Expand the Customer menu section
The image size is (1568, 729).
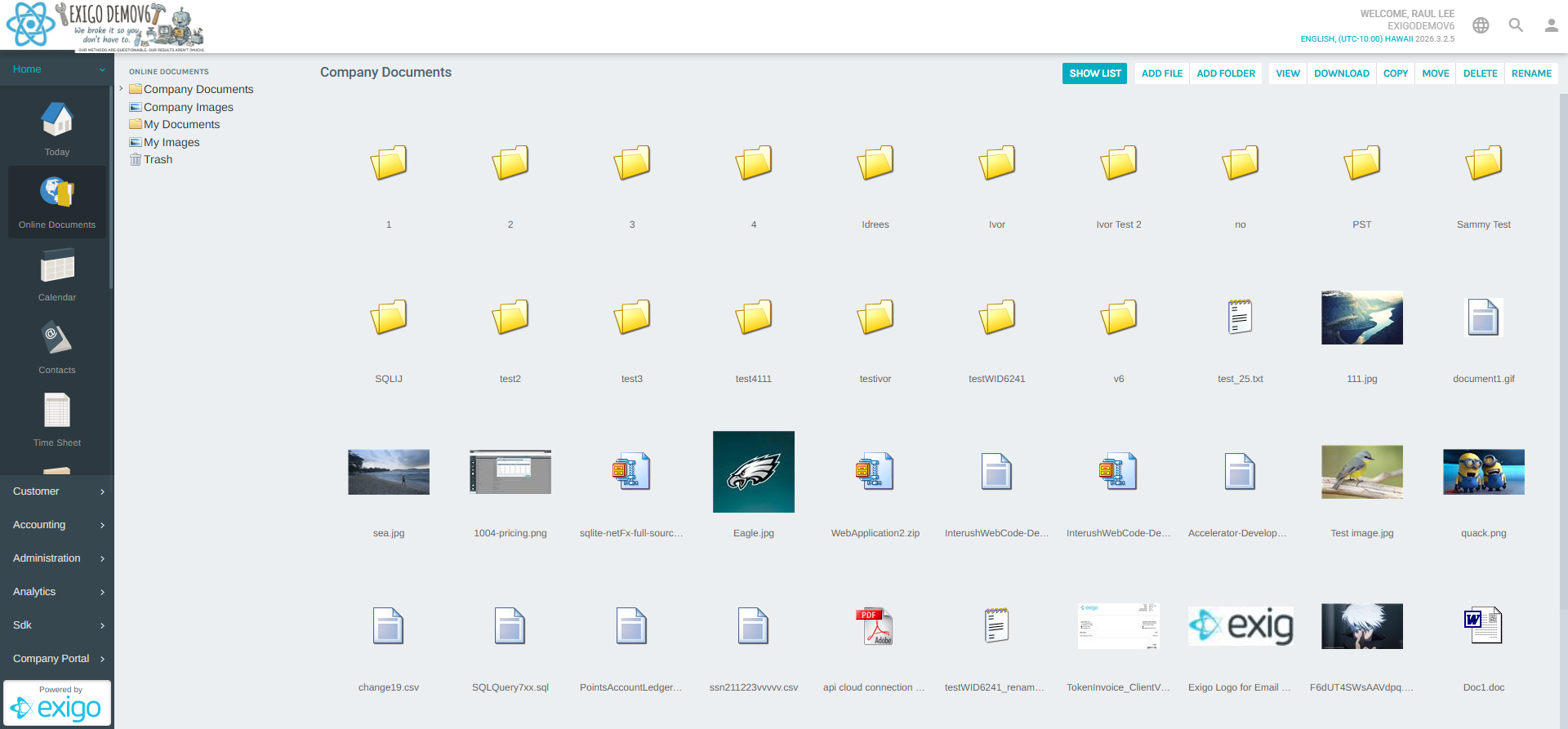[57, 491]
